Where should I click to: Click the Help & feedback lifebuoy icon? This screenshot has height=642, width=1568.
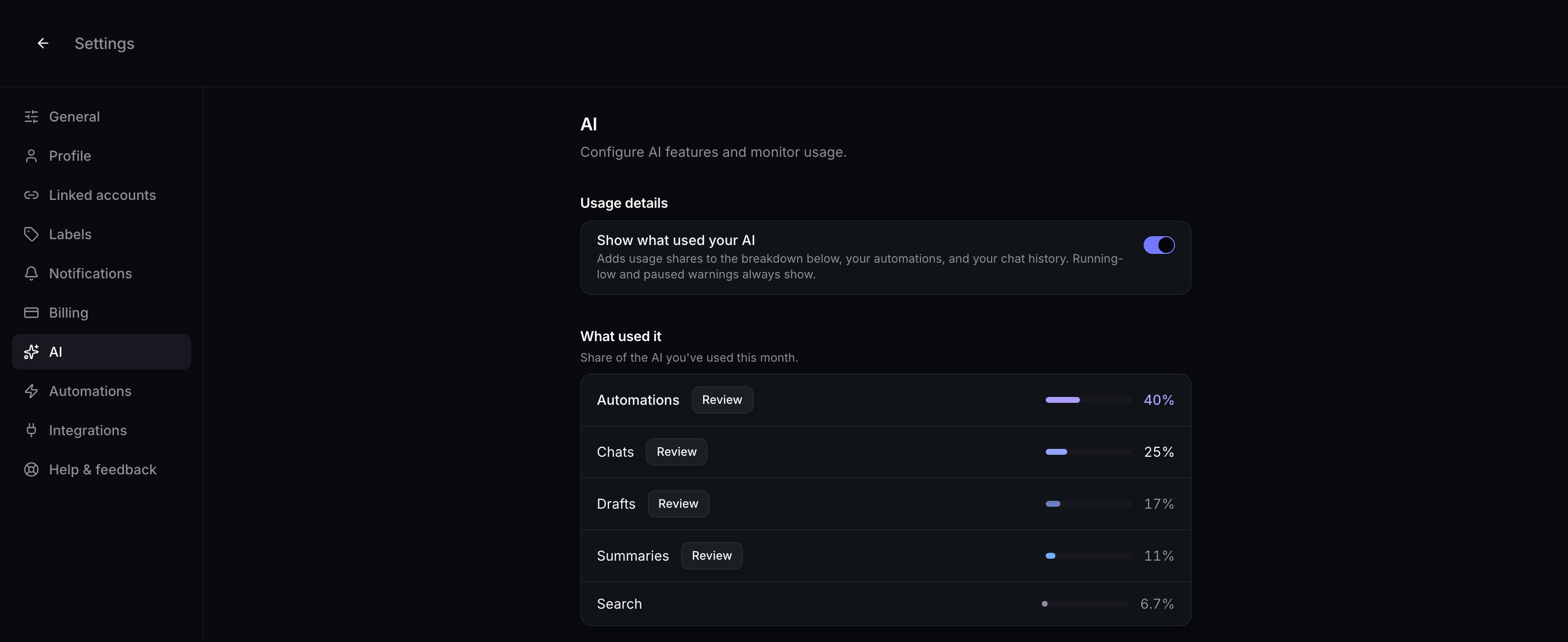[x=31, y=470]
